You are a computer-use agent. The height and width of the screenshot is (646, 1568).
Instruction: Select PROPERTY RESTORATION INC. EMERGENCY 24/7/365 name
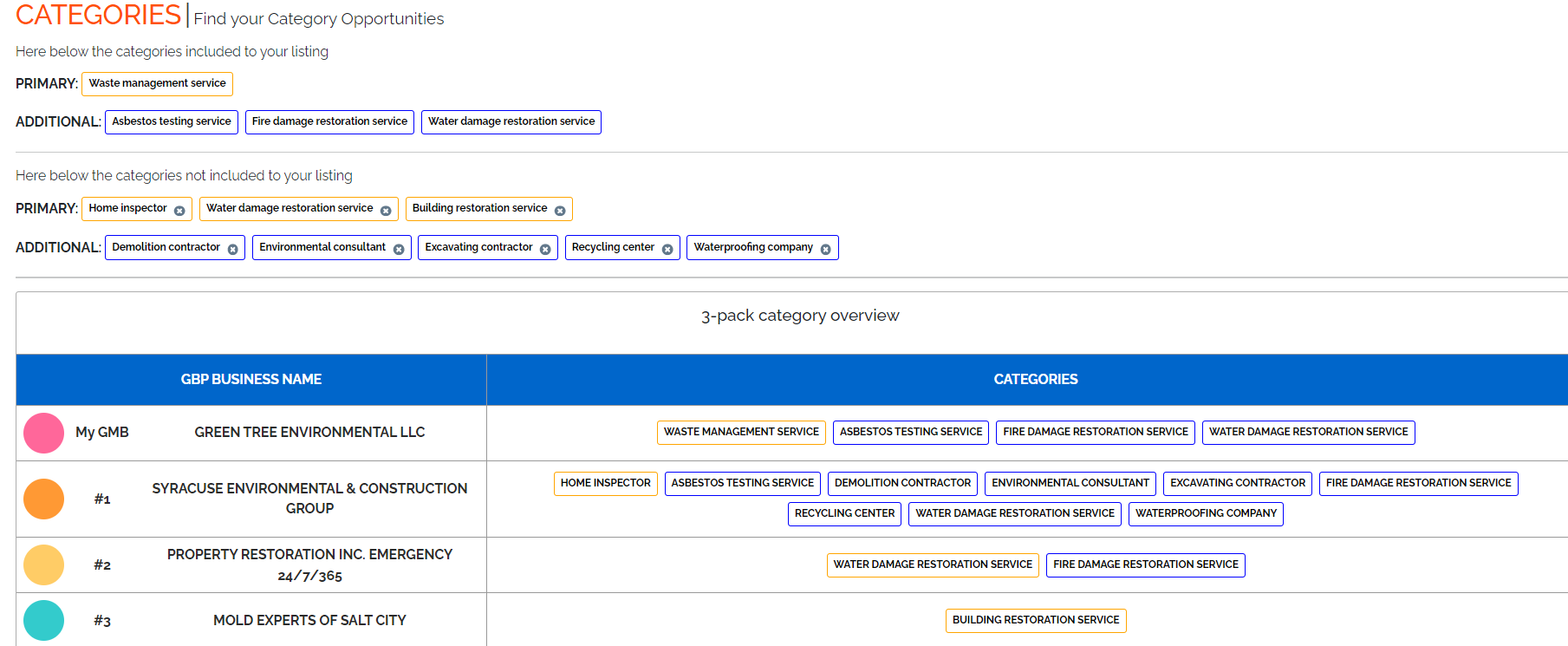coord(309,564)
